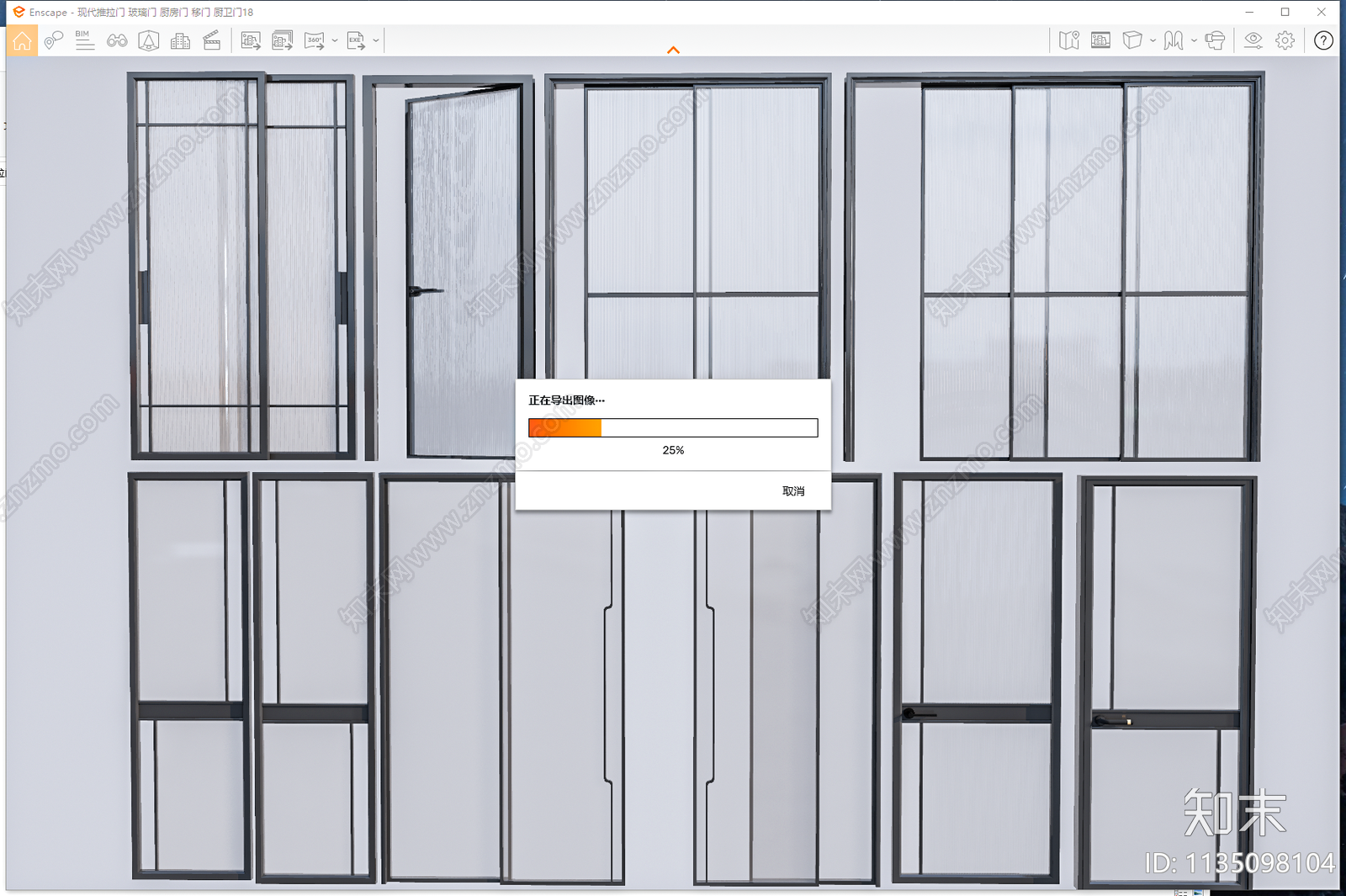This screenshot has height=896, width=1346.
Task: Open the video editor clapperboard icon
Action: [x=212, y=40]
